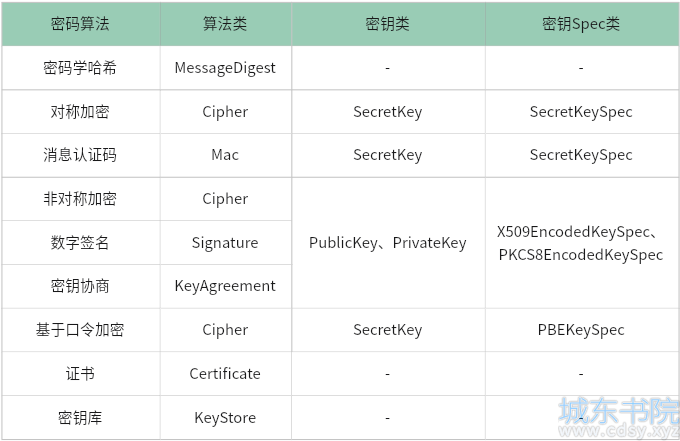Select the KeyAgreement cell
Image resolution: width=680 pixels, height=441 pixels.
pyautogui.click(x=225, y=286)
